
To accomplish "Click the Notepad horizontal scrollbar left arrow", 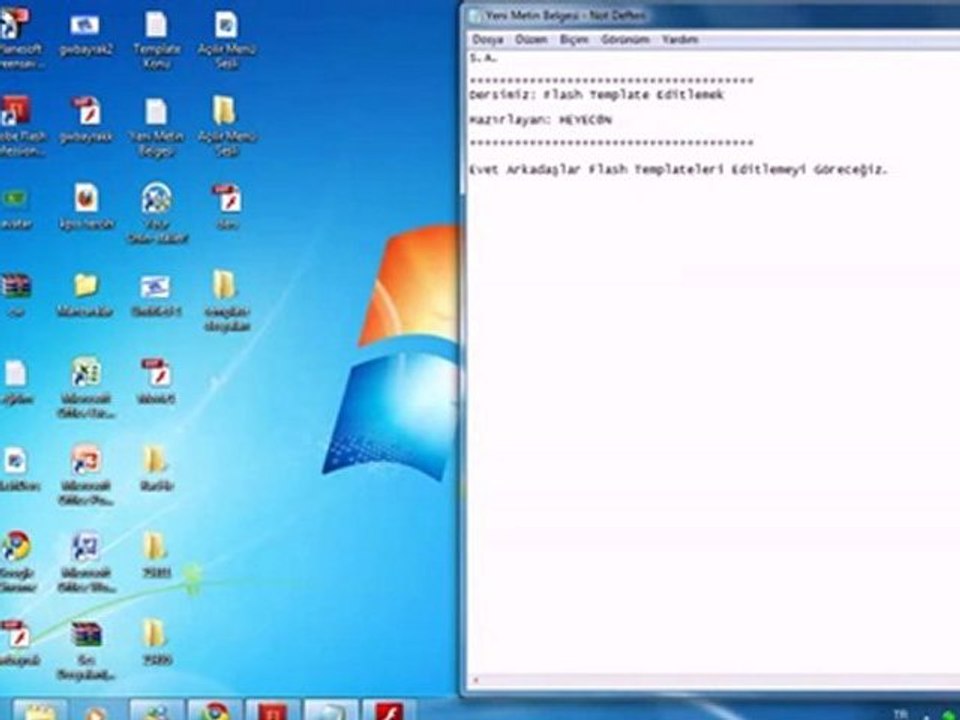I will 476,680.
